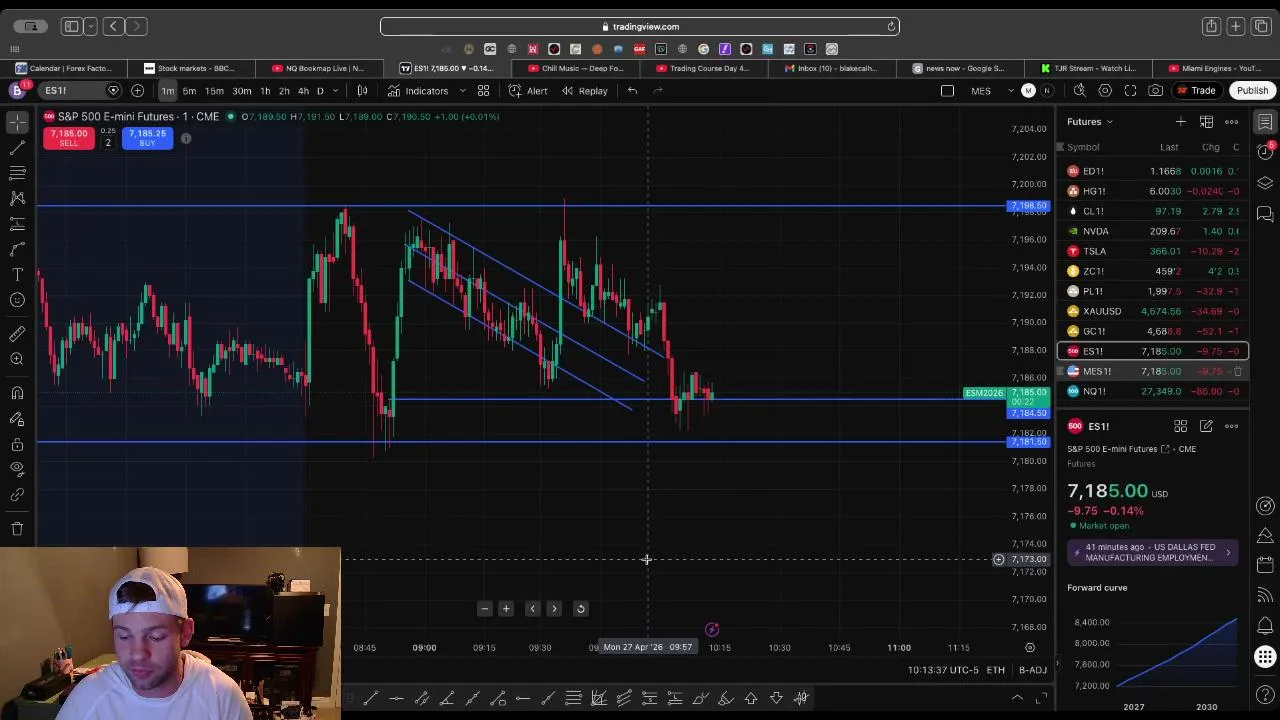Click the red SELL 7,185.00 button
1280x720 pixels.
(68, 138)
